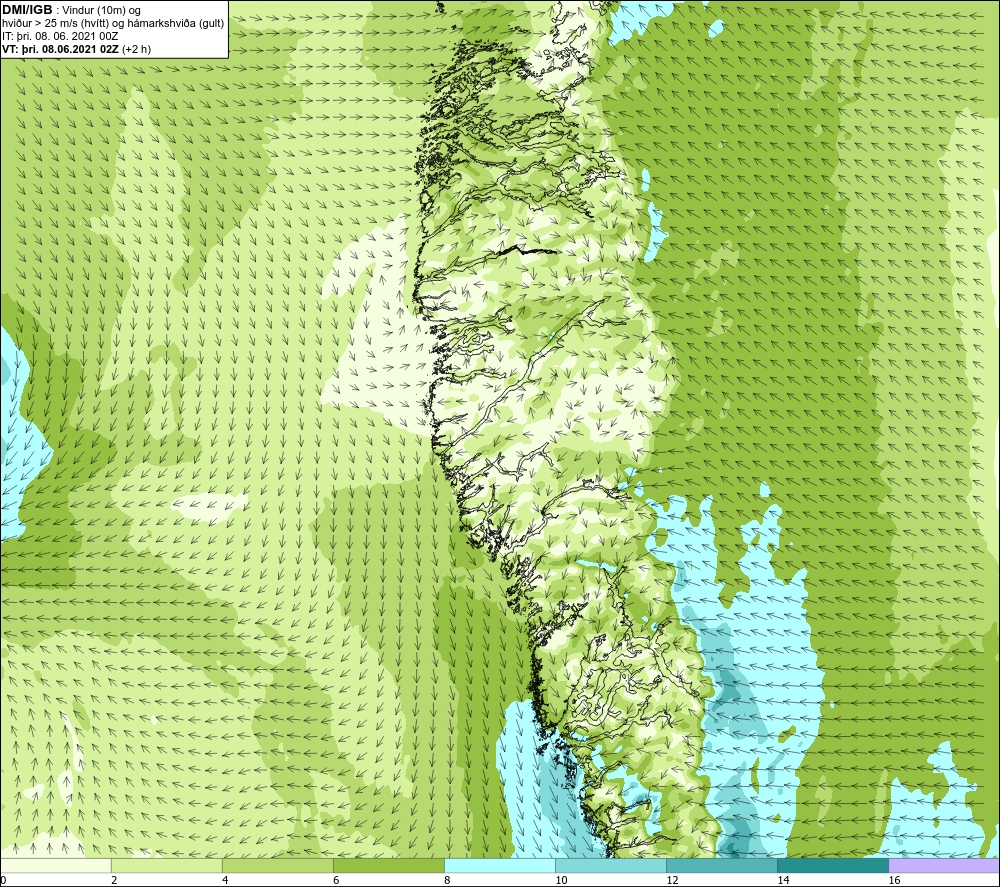Click the dark teal 14–16 m/s legend swatch
The image size is (1000, 887).
pyautogui.click(x=833, y=865)
